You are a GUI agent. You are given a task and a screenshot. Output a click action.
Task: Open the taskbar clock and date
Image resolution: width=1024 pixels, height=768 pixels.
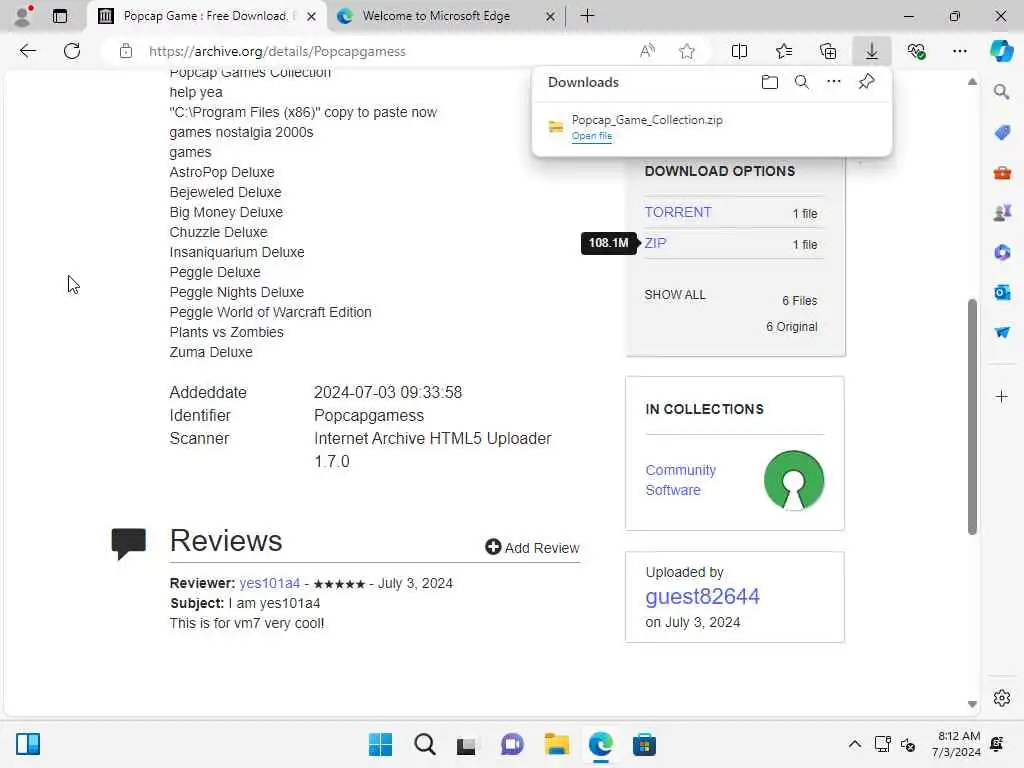[x=956, y=744]
